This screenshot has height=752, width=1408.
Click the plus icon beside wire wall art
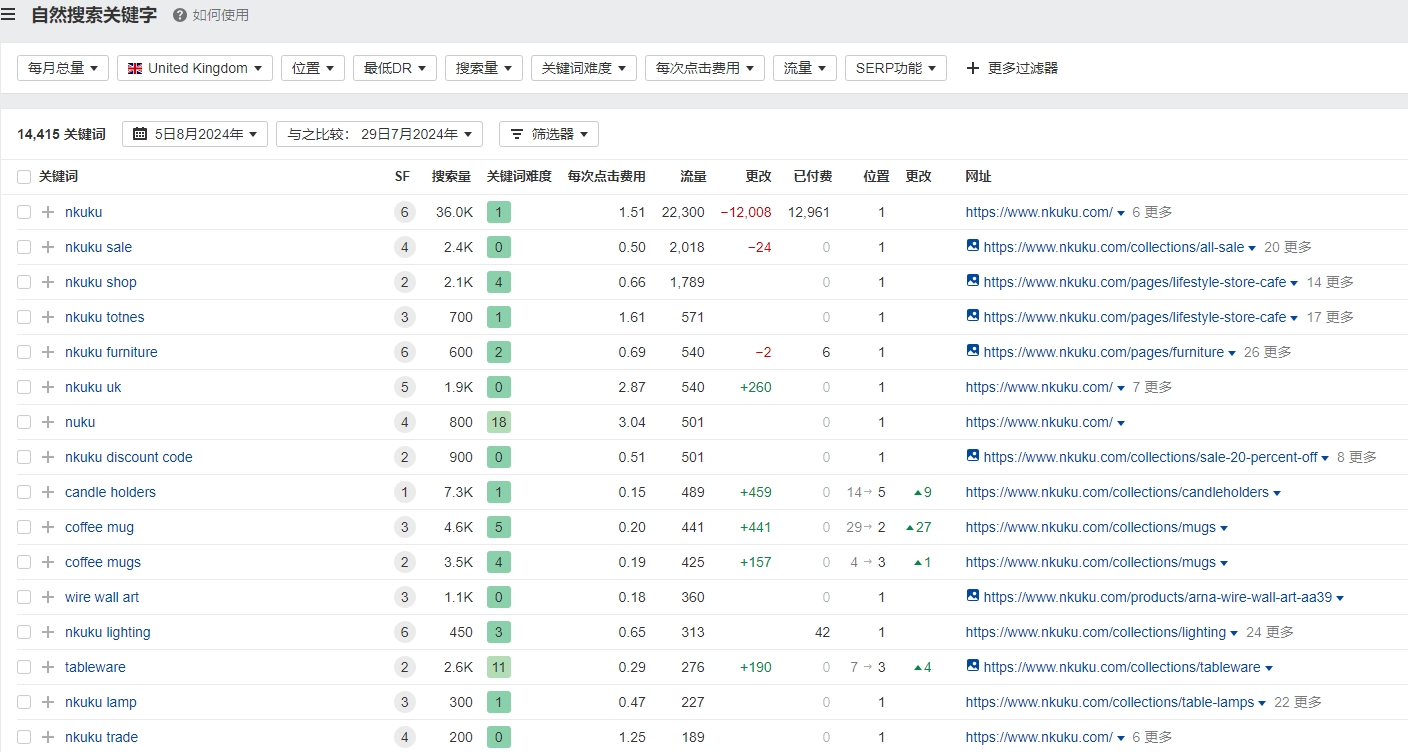pos(48,597)
